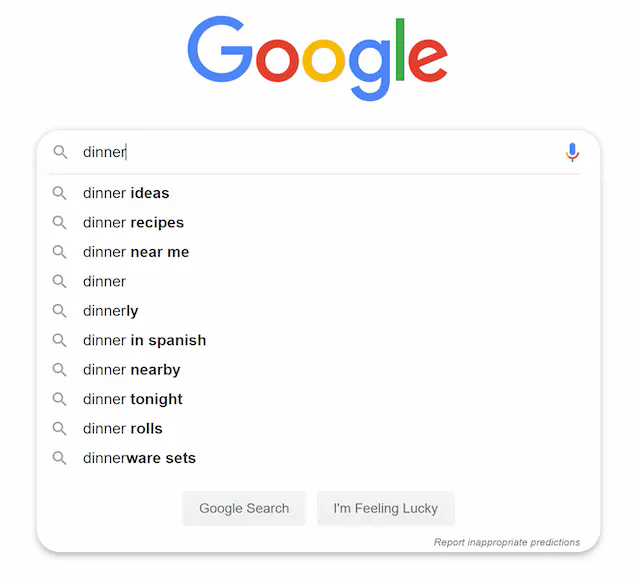Select the "dinner ideas" suggestion
The image size is (640, 579).
click(x=126, y=193)
